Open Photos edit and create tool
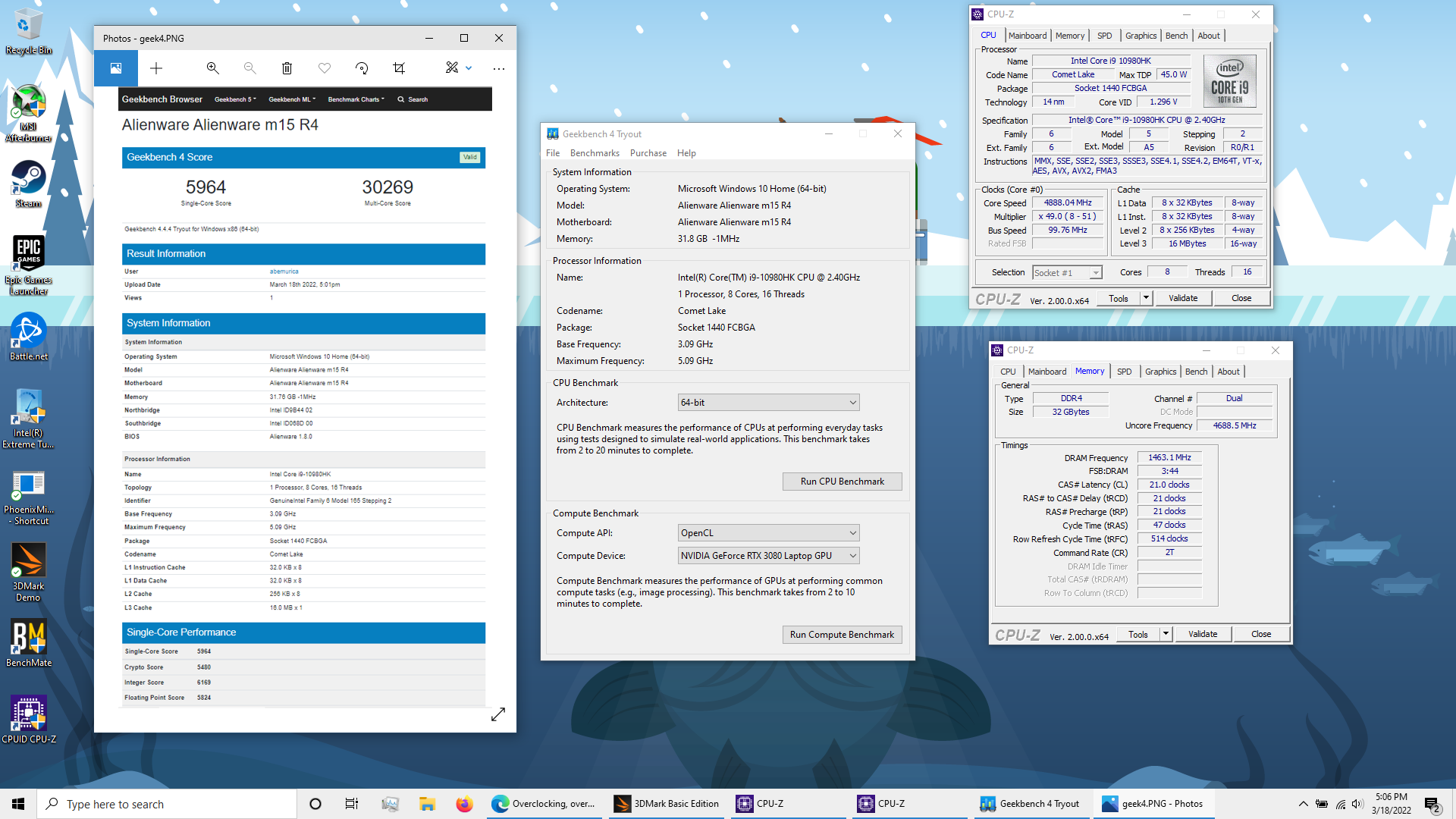 [452, 68]
